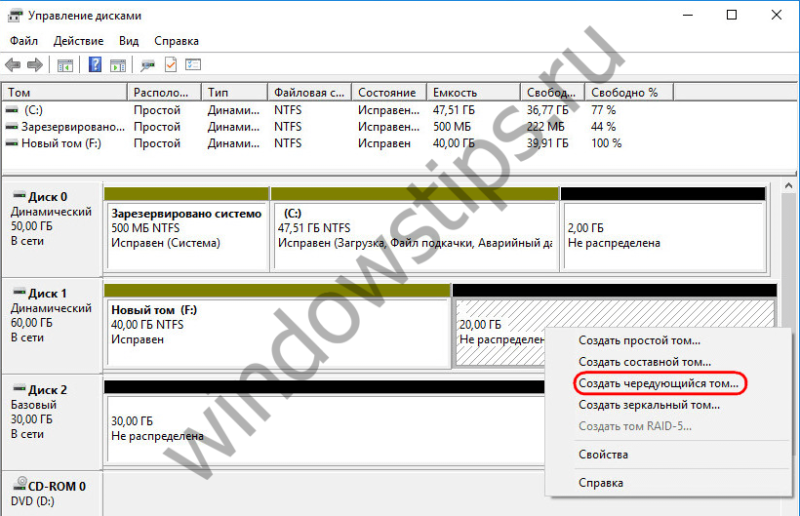
Task: Click the view settings list toolbar icon
Action: (193, 66)
